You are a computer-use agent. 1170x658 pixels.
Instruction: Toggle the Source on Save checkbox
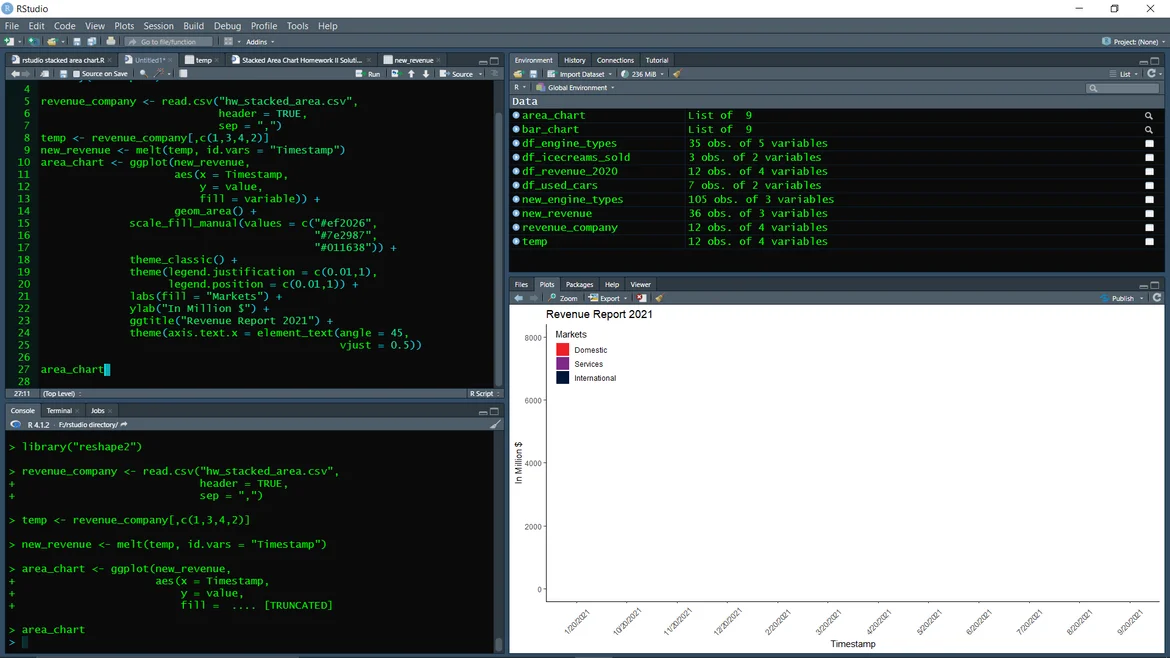tap(77, 74)
